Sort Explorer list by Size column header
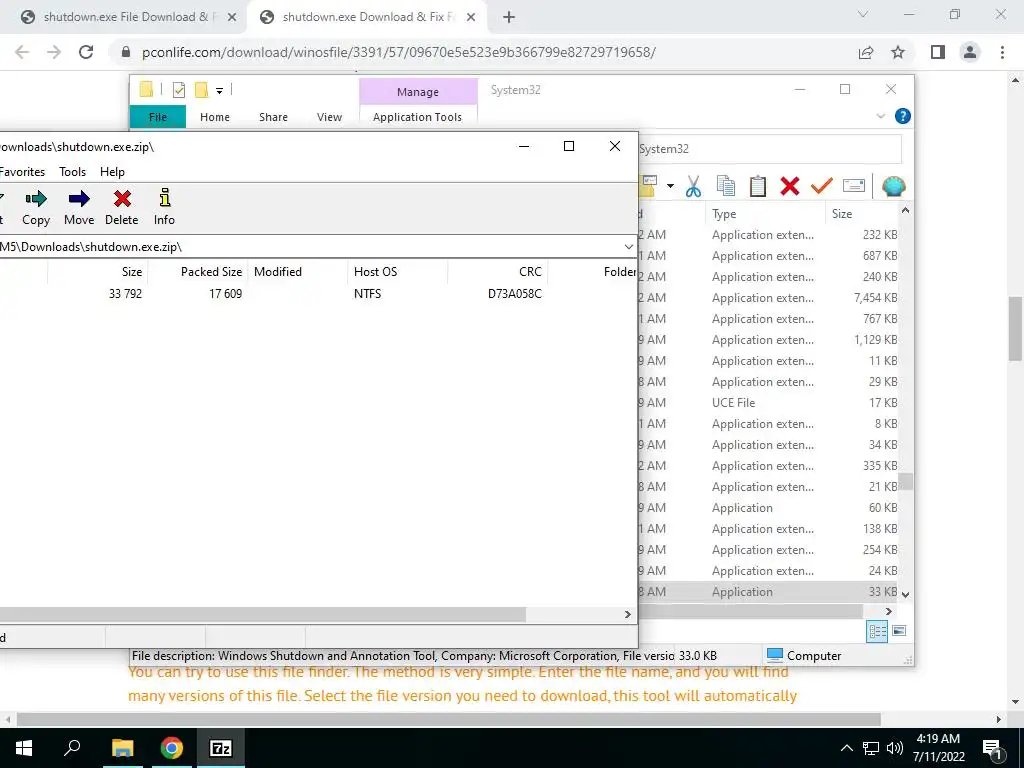Screen dimensions: 1024x768 click(x=861, y=214)
